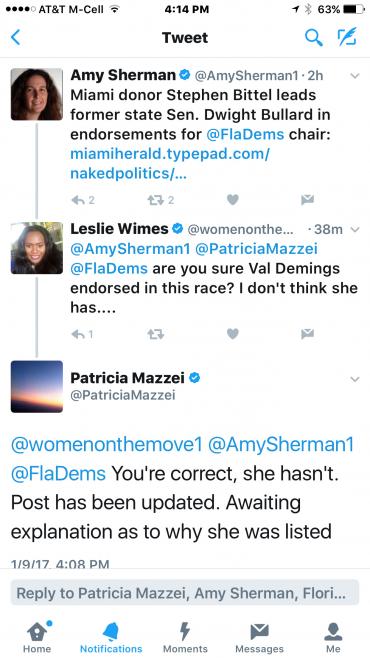Go back using the top-left chevron
370x658 pixels.
[16, 37]
